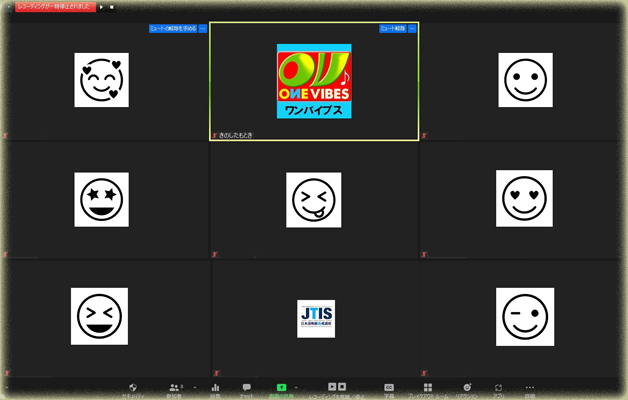Open the Reactions (リアクション) smiley icon
The height and width of the screenshot is (400, 628).
tap(467, 388)
